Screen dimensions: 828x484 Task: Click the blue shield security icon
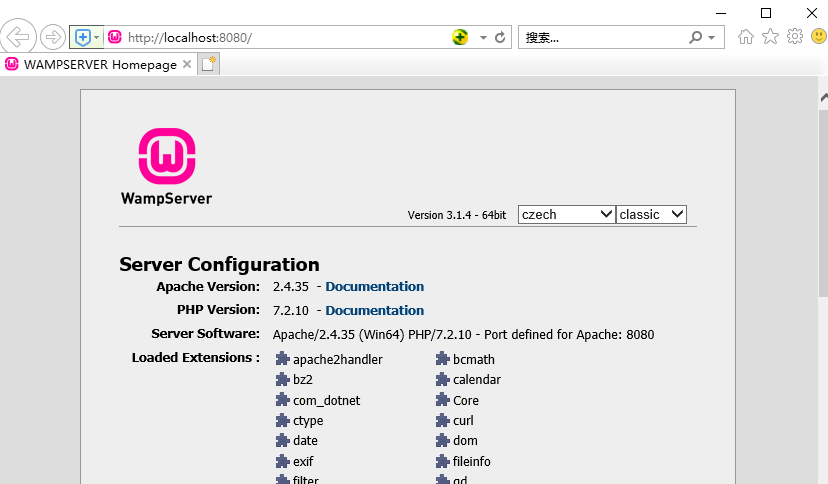coord(83,37)
